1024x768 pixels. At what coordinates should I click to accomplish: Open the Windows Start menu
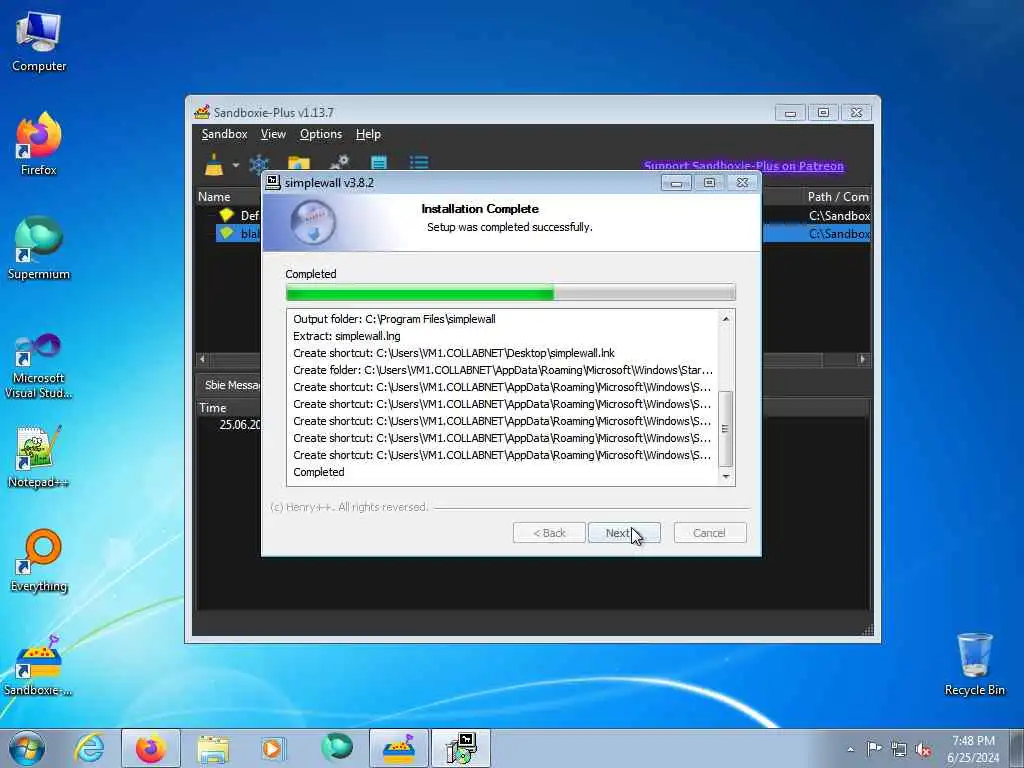point(27,748)
